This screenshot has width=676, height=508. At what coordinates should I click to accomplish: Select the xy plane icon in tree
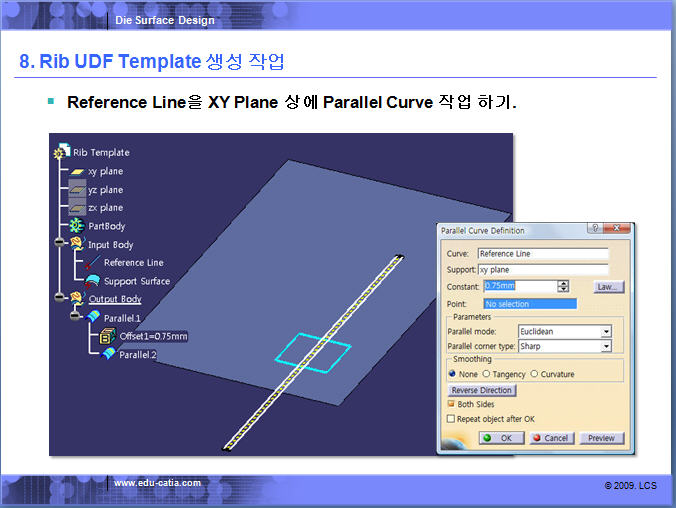coord(77,172)
